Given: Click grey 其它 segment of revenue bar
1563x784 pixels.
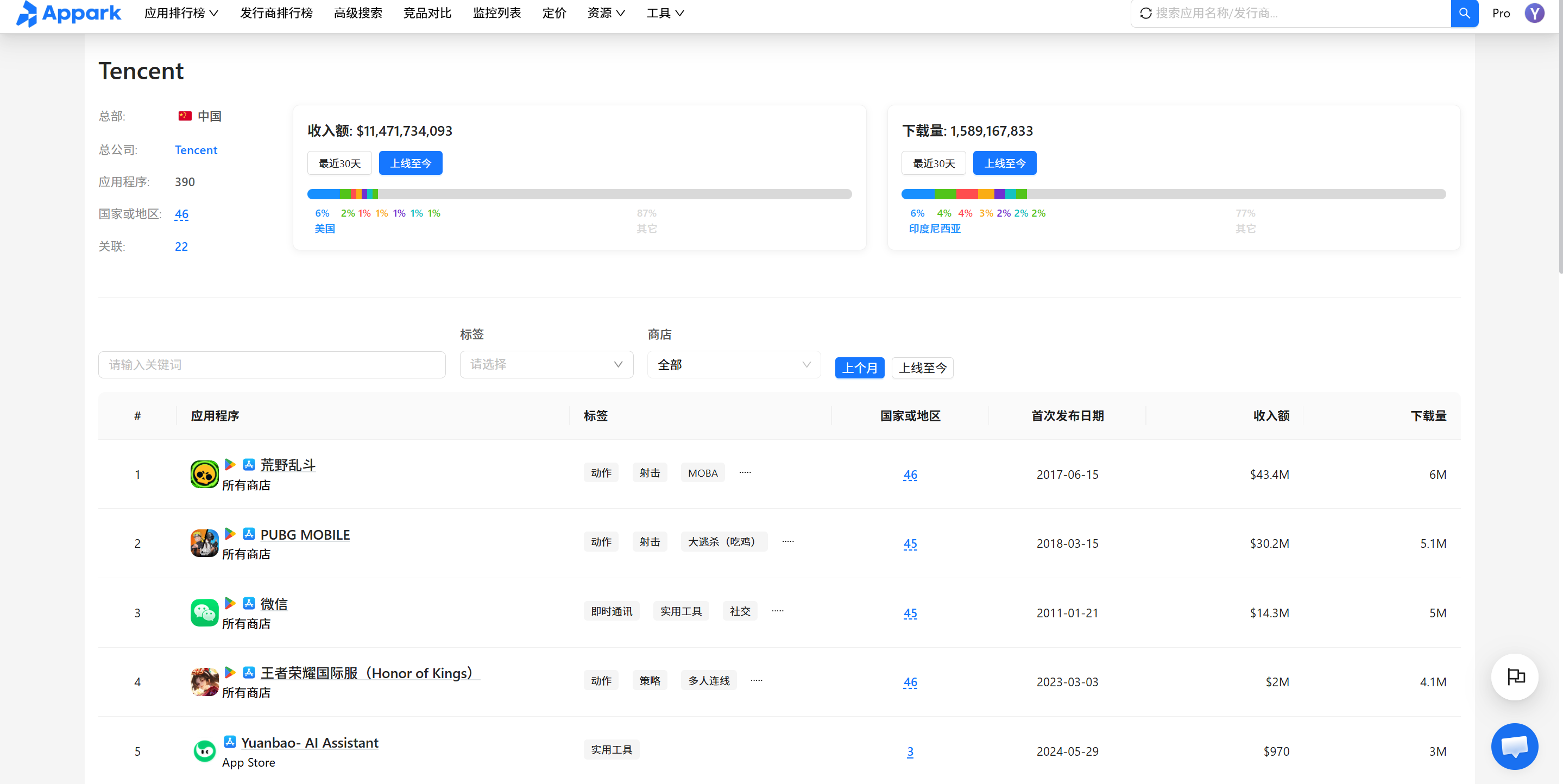Looking at the screenshot, I should pos(615,194).
